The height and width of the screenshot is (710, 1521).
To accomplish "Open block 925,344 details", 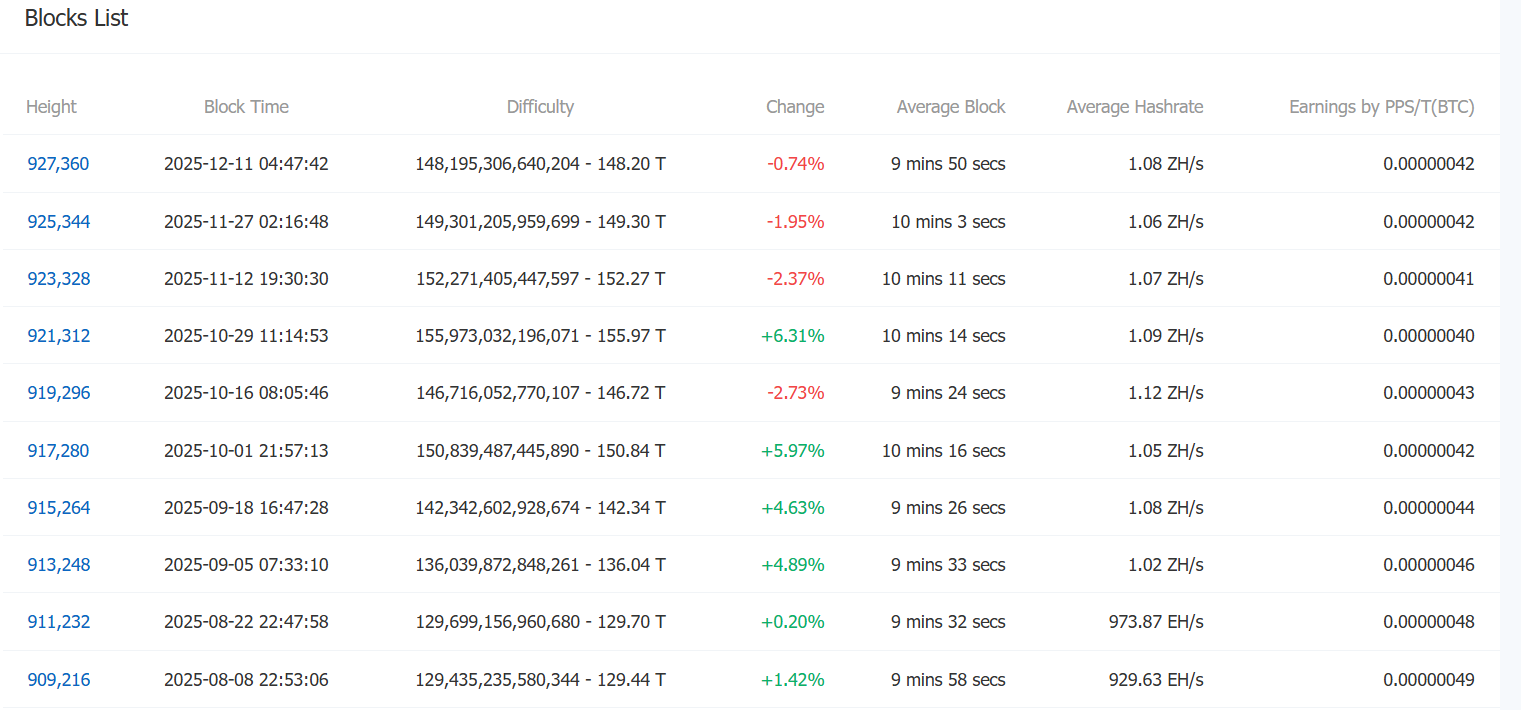I will [58, 222].
